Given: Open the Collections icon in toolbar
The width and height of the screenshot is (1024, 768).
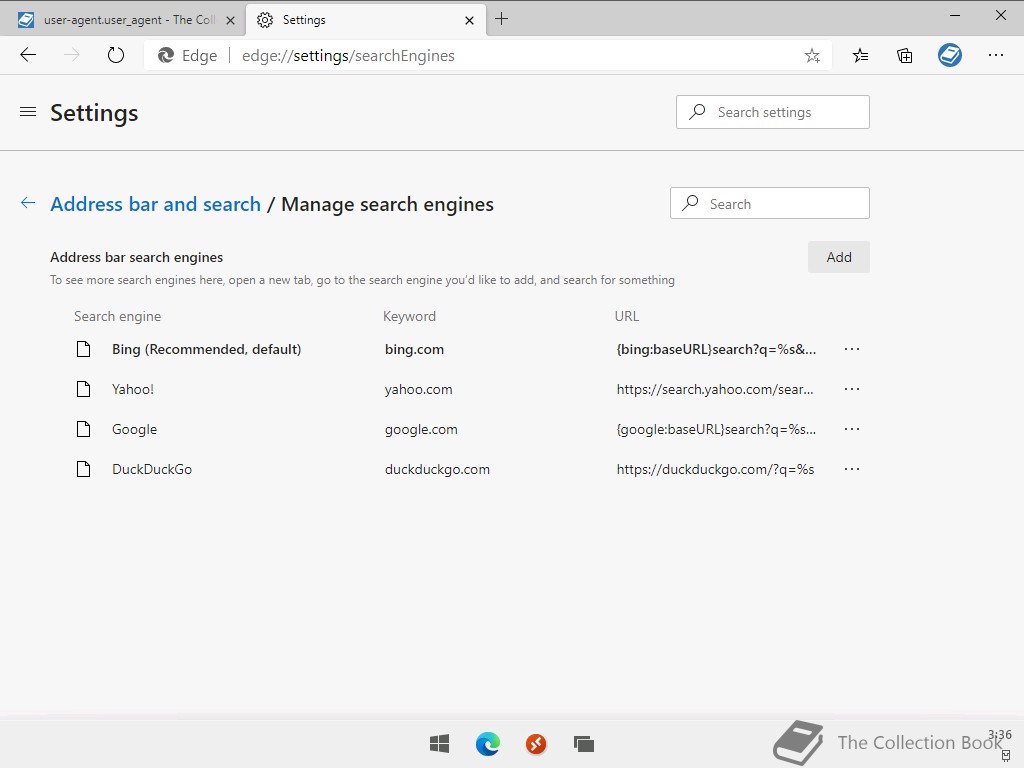Looking at the screenshot, I should pos(904,56).
